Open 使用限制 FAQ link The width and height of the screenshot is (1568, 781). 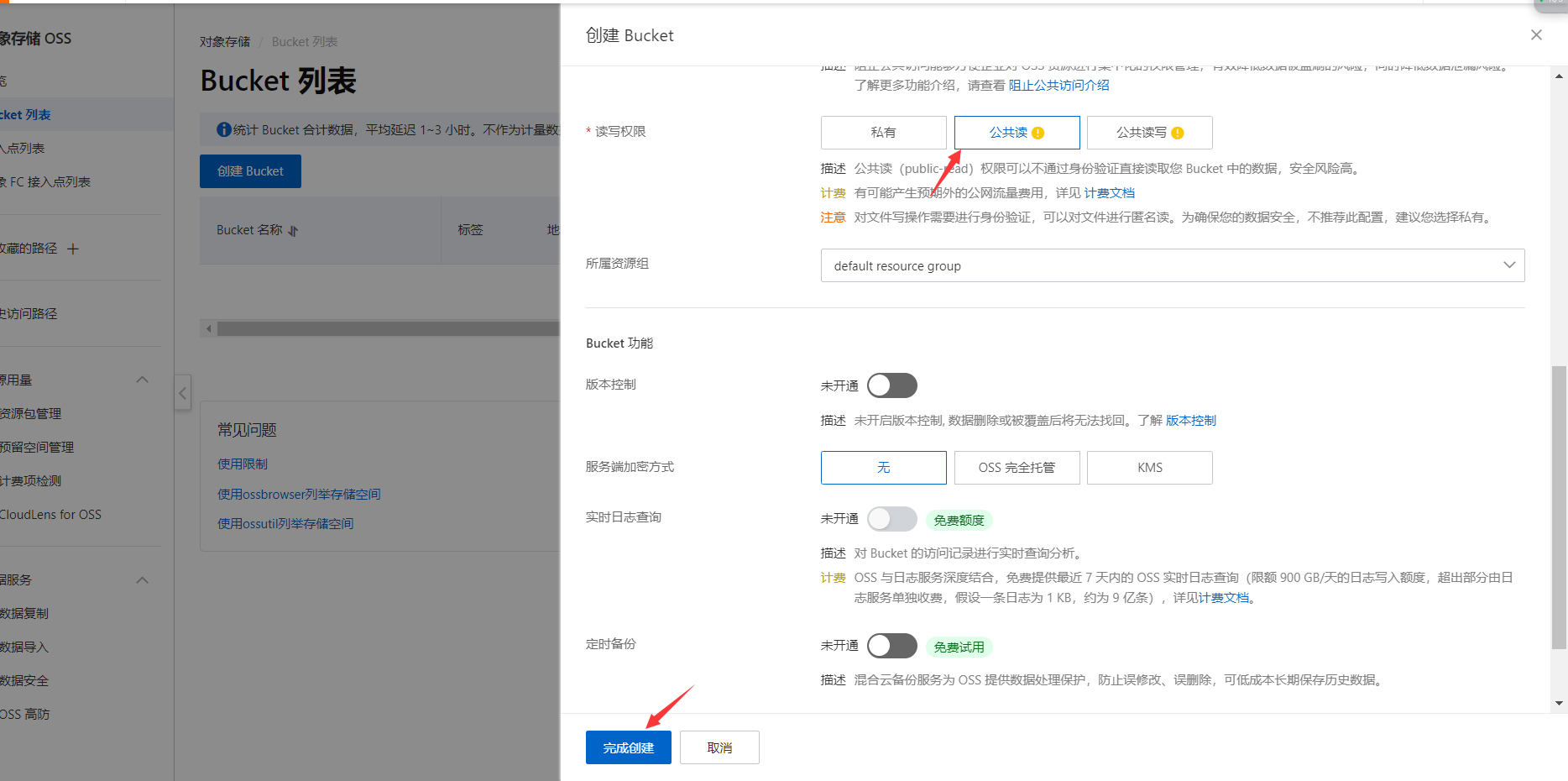pyautogui.click(x=243, y=464)
